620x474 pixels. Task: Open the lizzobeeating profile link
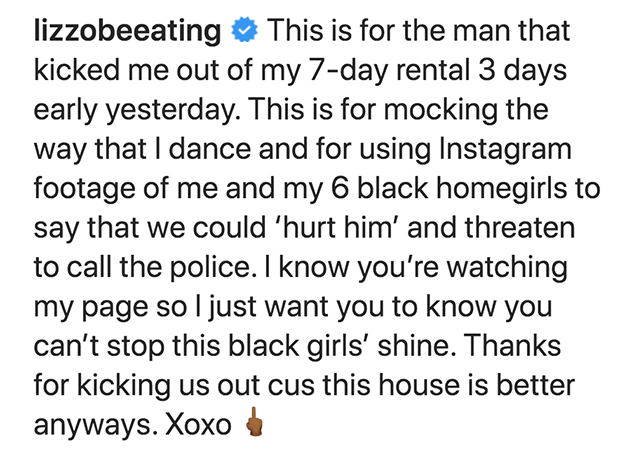(x=126, y=31)
